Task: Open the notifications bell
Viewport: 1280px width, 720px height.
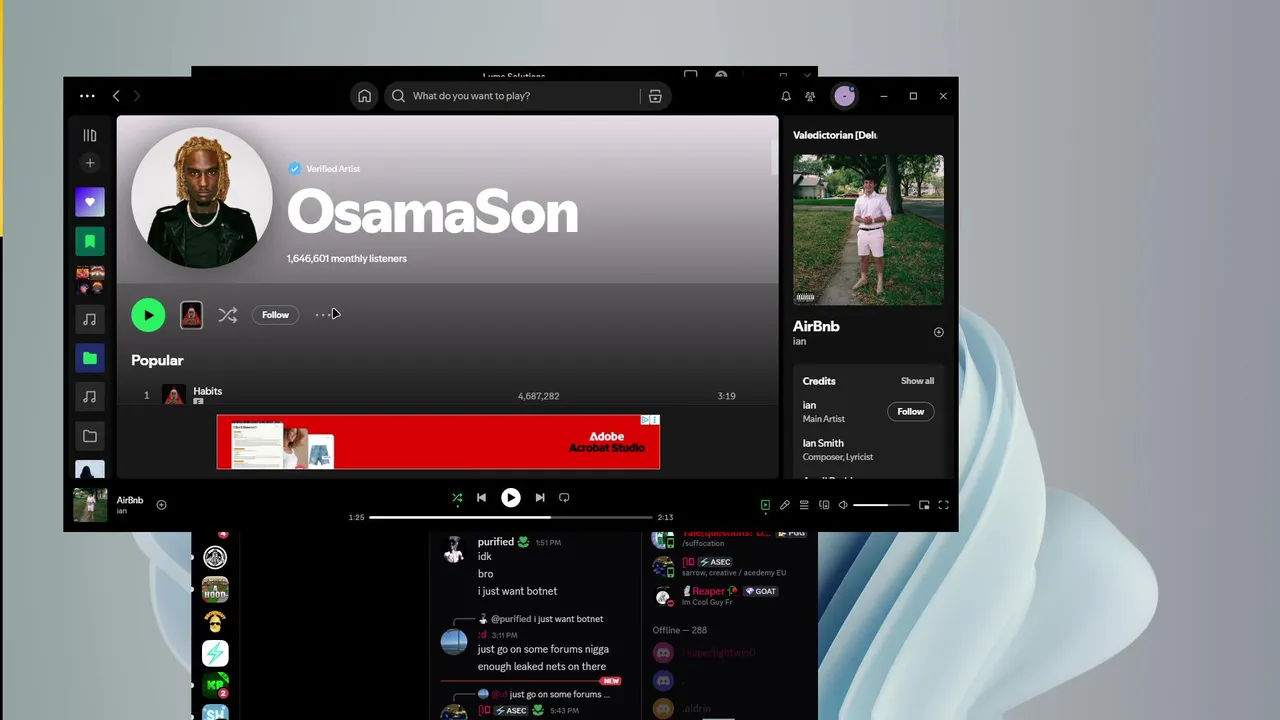Action: coord(786,96)
